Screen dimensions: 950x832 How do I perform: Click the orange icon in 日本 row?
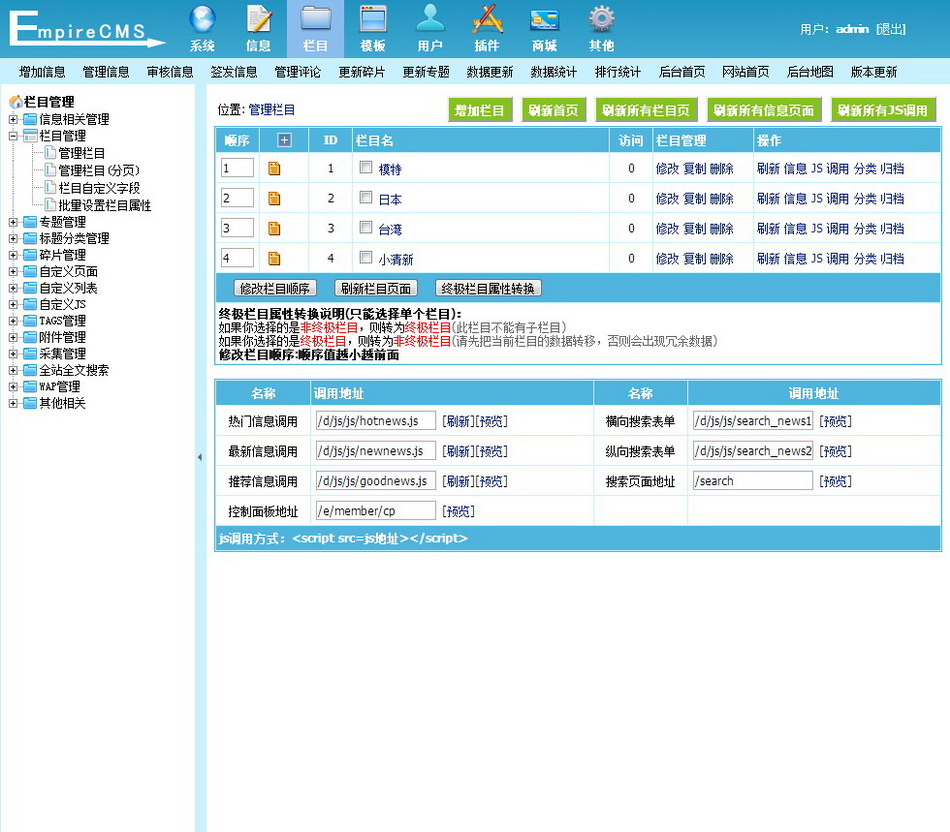274,198
